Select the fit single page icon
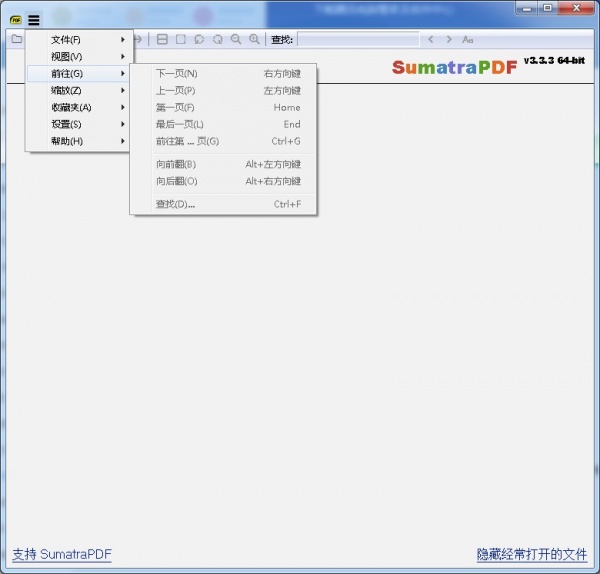600x574 pixels. 181,39
